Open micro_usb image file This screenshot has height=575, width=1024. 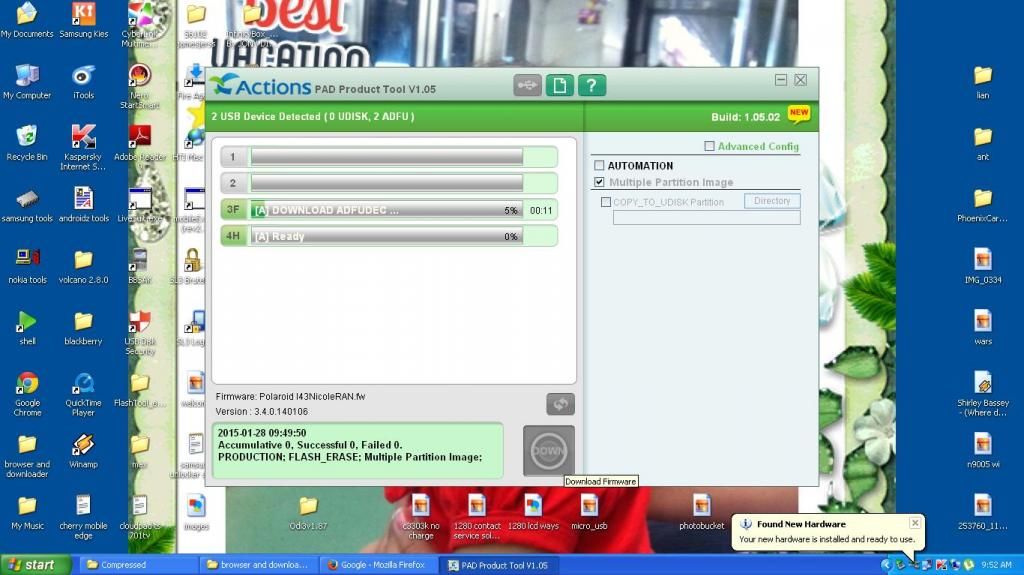[589, 513]
